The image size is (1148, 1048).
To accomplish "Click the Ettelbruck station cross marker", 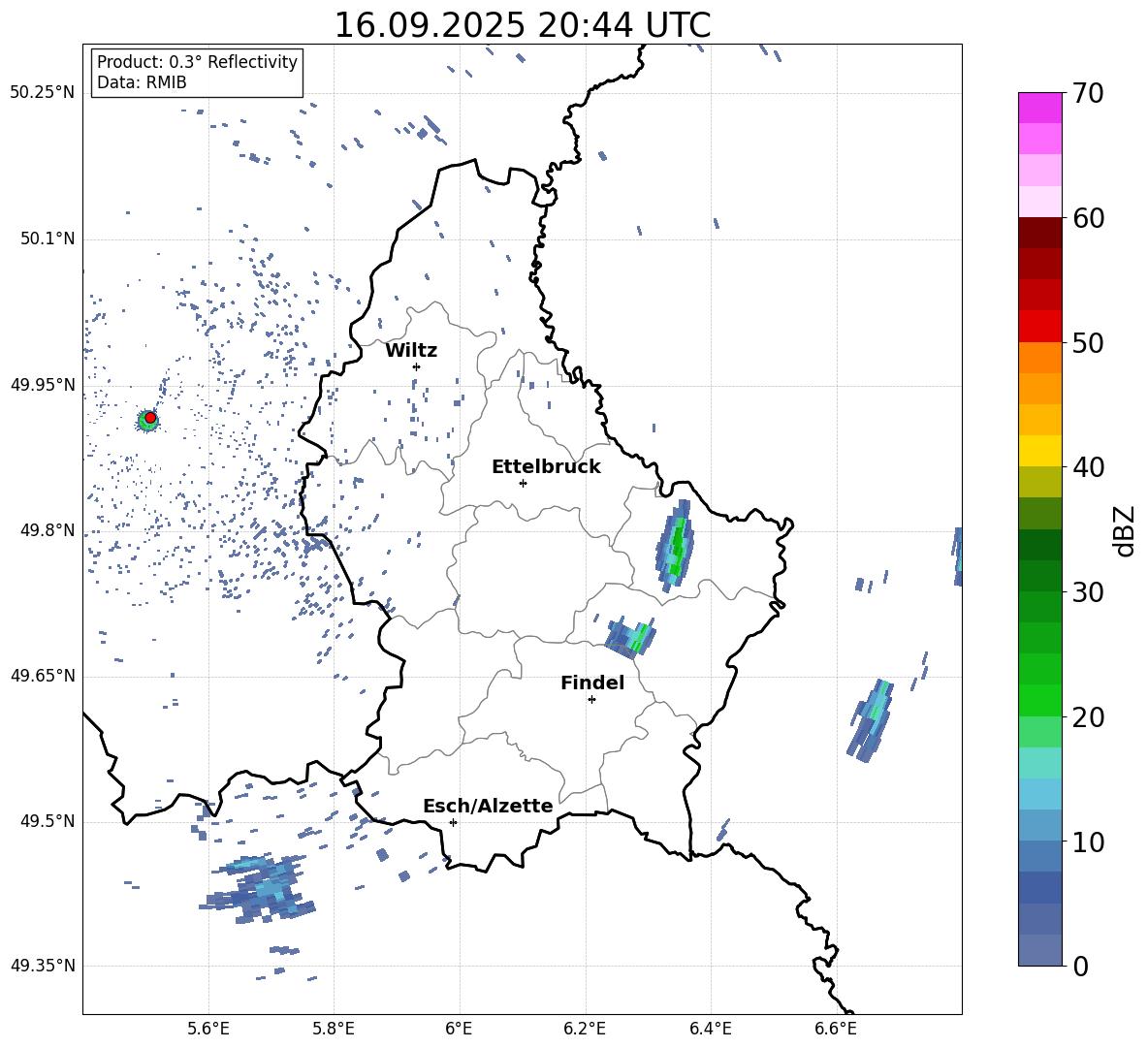I will tap(523, 483).
